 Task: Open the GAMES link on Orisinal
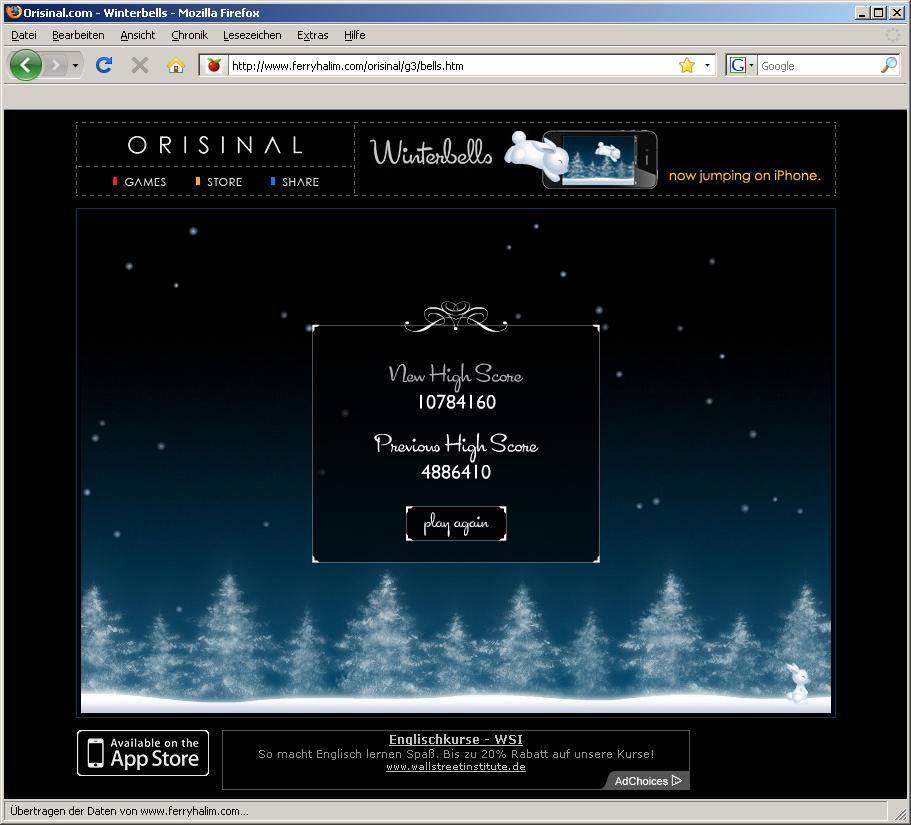(144, 182)
